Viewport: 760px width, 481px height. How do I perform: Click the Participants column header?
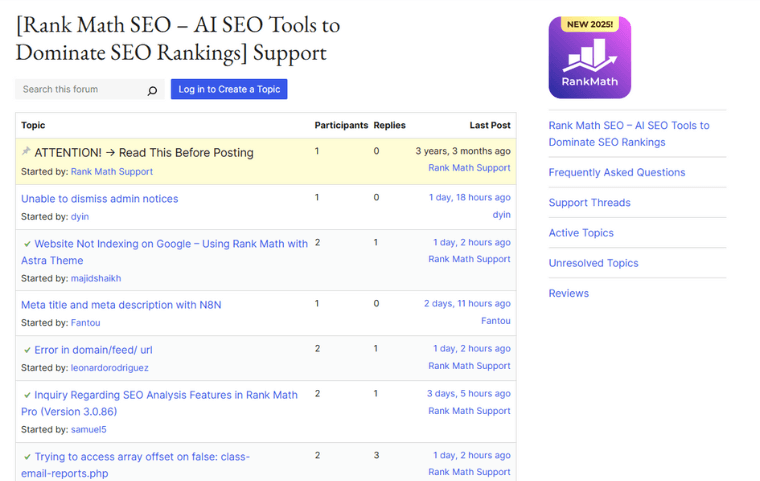coord(341,125)
